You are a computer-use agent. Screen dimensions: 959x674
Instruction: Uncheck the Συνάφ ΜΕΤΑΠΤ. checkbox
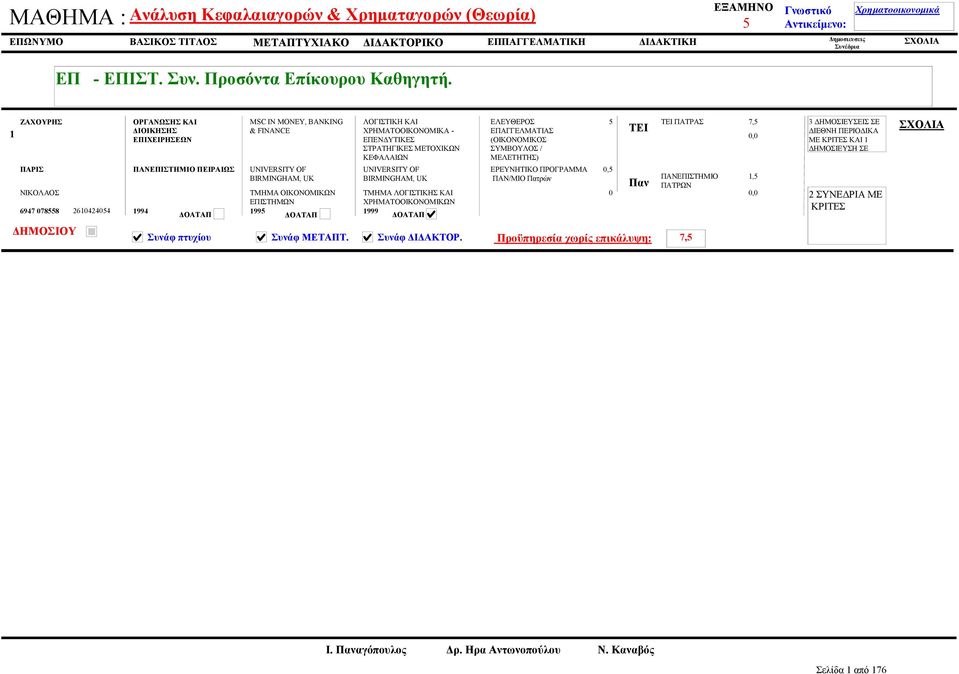tap(262, 237)
